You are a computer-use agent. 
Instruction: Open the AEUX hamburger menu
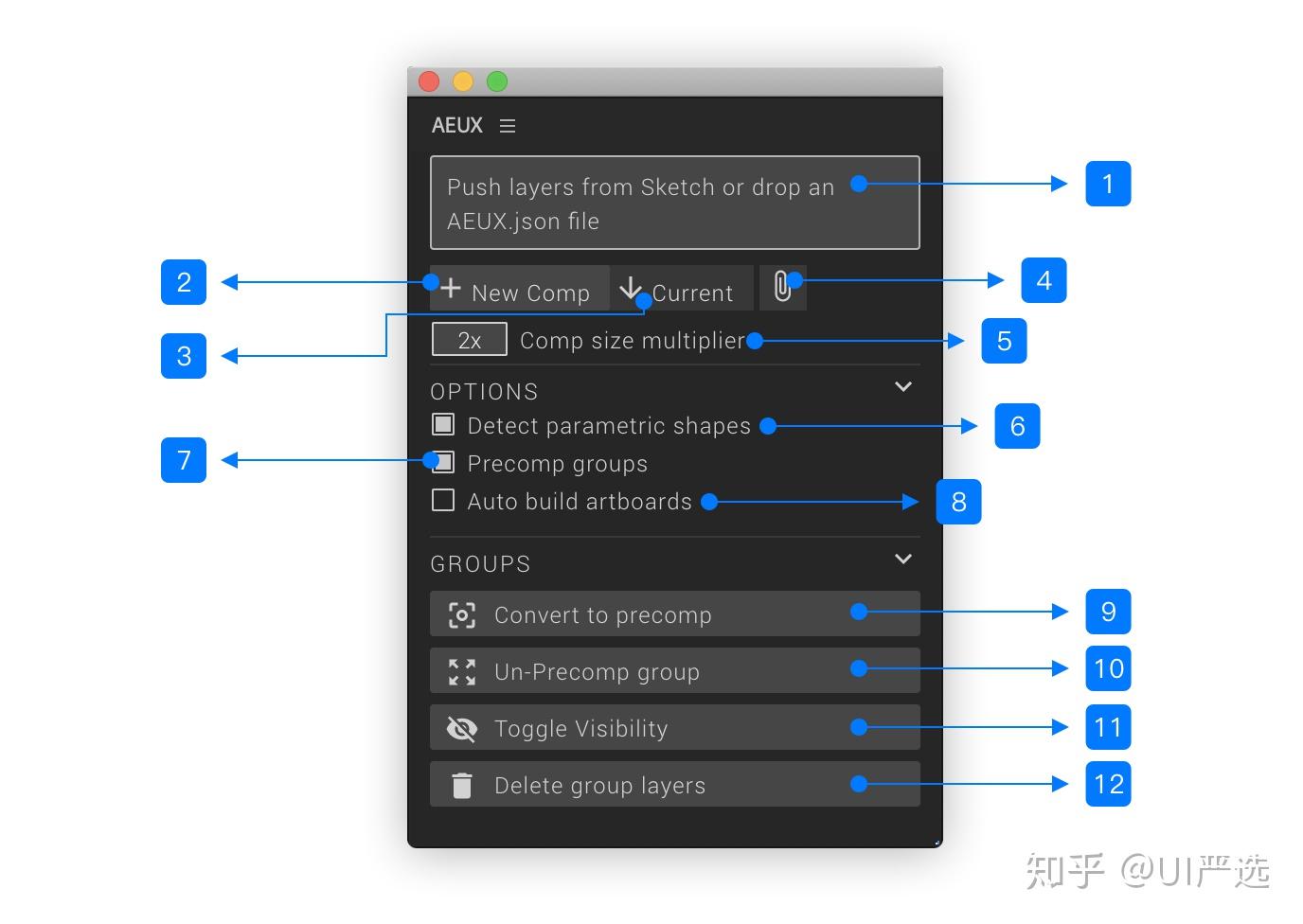[508, 125]
